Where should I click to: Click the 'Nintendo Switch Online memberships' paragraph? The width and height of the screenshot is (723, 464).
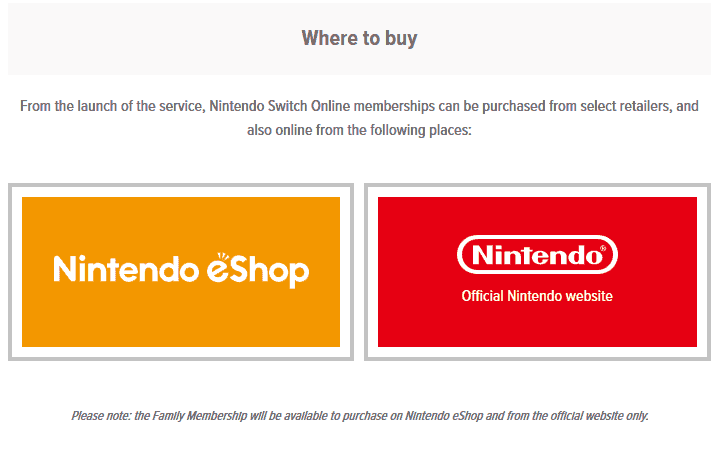359,118
